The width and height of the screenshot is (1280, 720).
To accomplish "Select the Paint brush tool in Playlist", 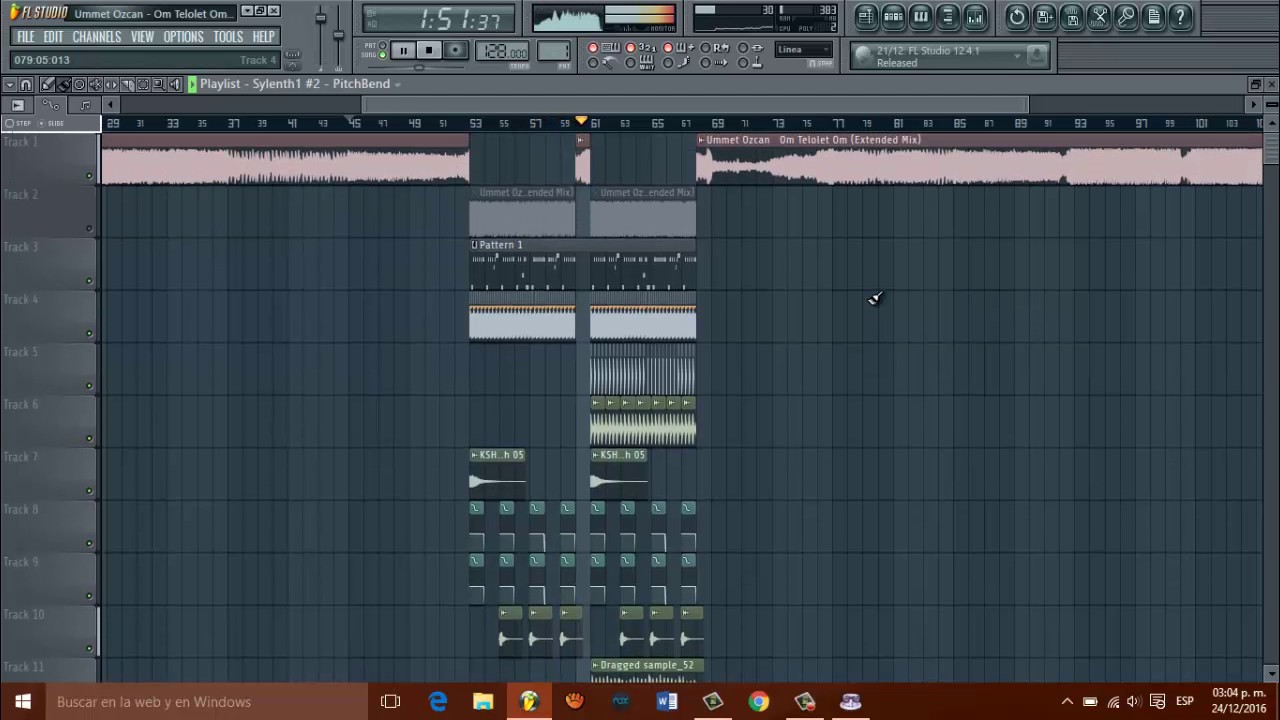I will (x=63, y=85).
